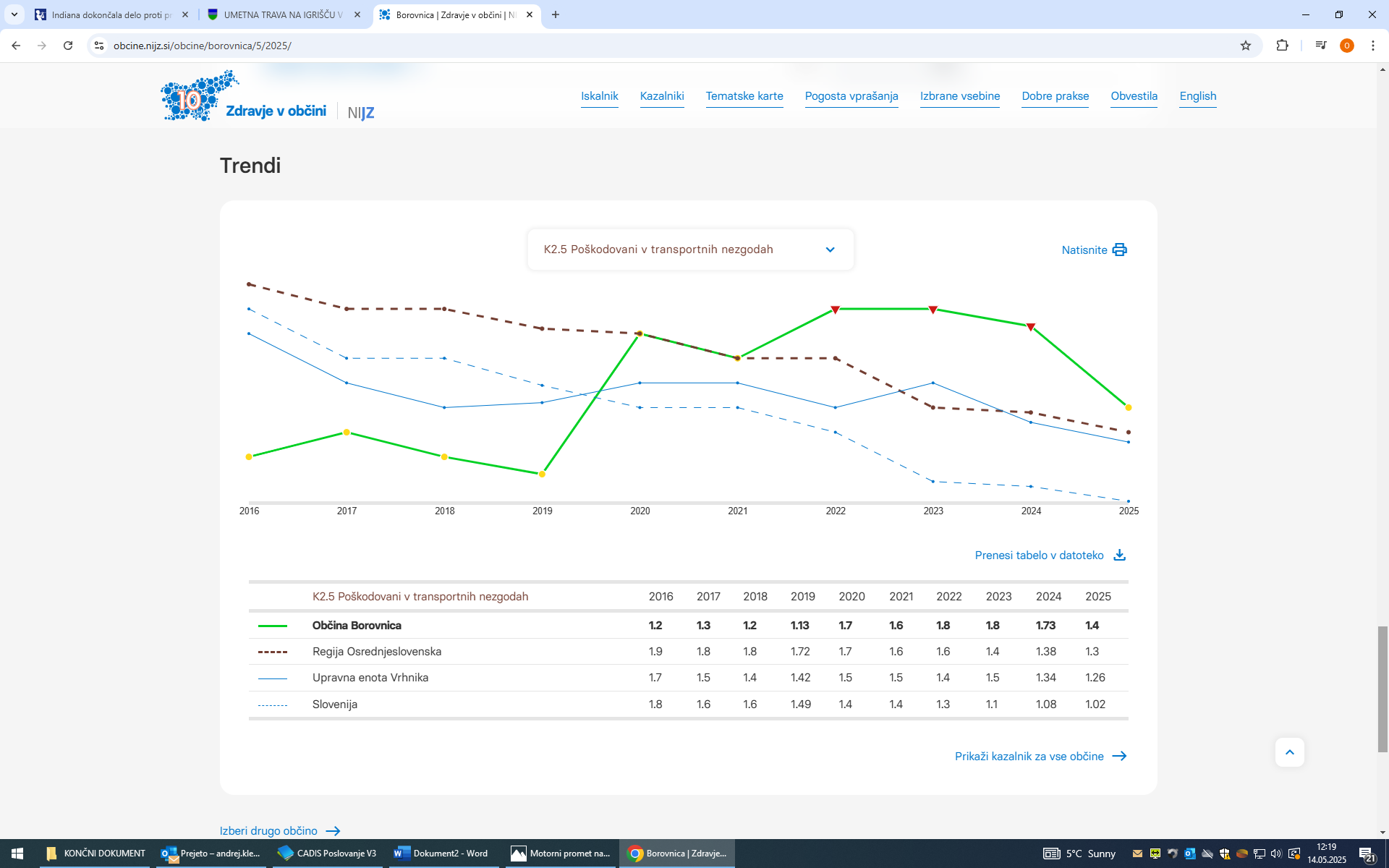Viewport: 1389px width, 868px height.
Task: Open KONČNI DOKUMENT folder in taskbar
Action: tap(95, 854)
